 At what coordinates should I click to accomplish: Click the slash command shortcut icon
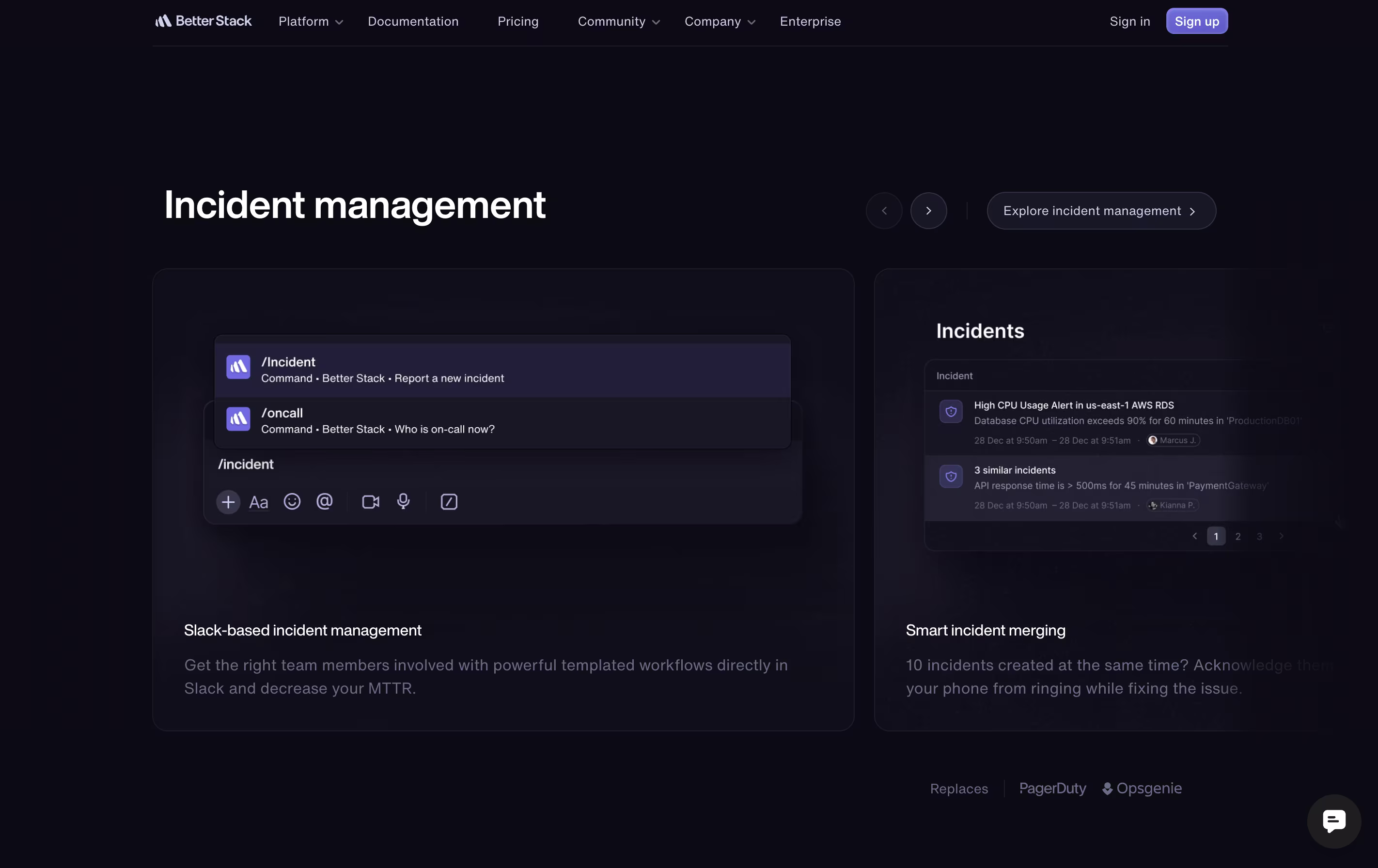coord(449,502)
